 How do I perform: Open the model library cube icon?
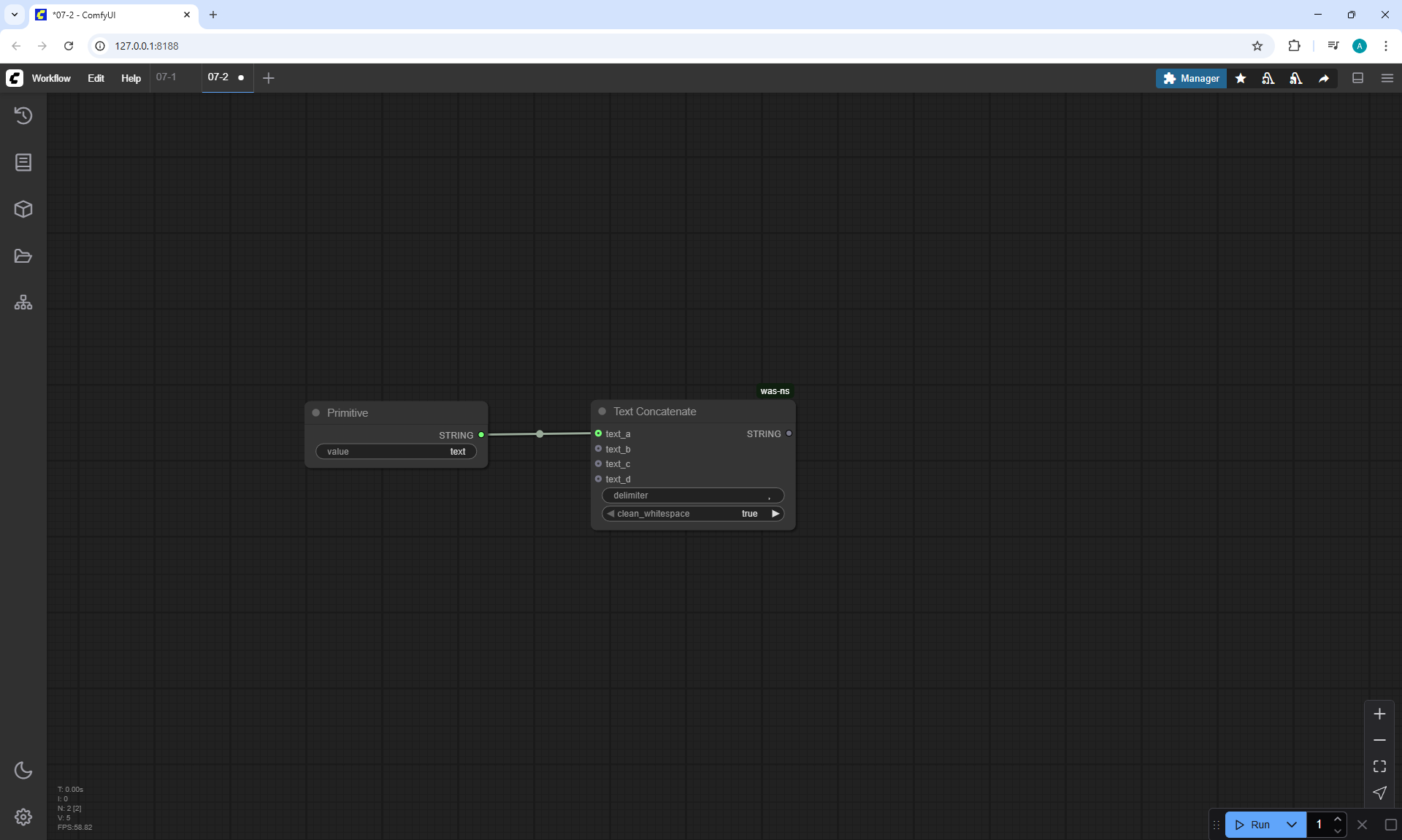pyautogui.click(x=23, y=209)
